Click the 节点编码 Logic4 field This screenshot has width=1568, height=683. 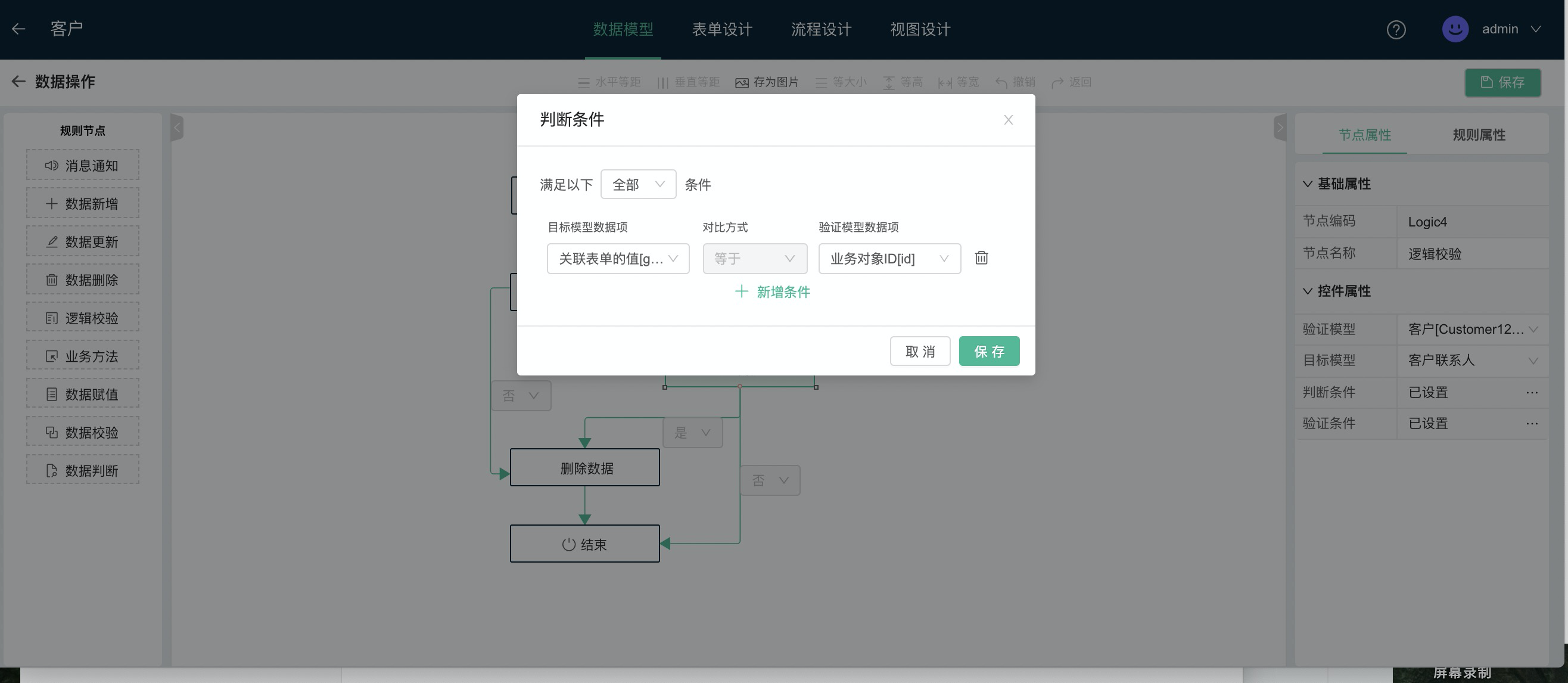[1473, 222]
